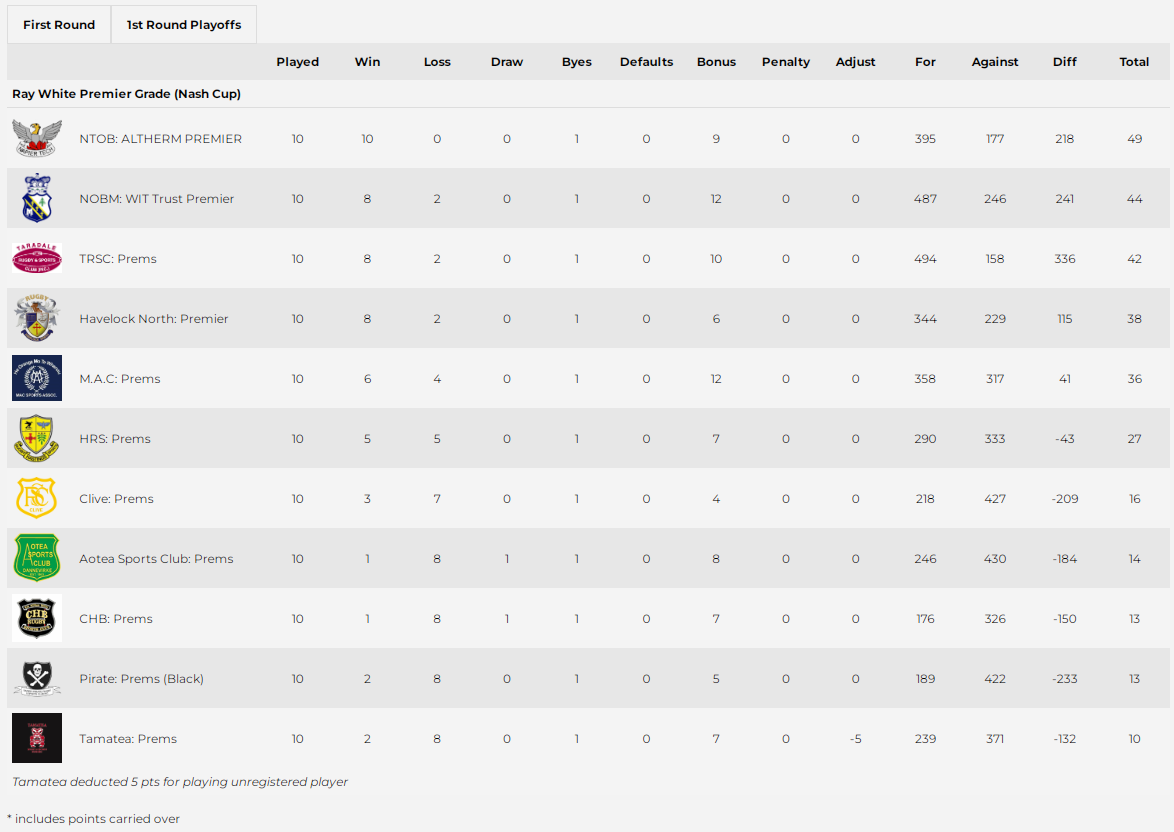Switch to the First Round tab
The height and width of the screenshot is (832, 1174).
[58, 24]
